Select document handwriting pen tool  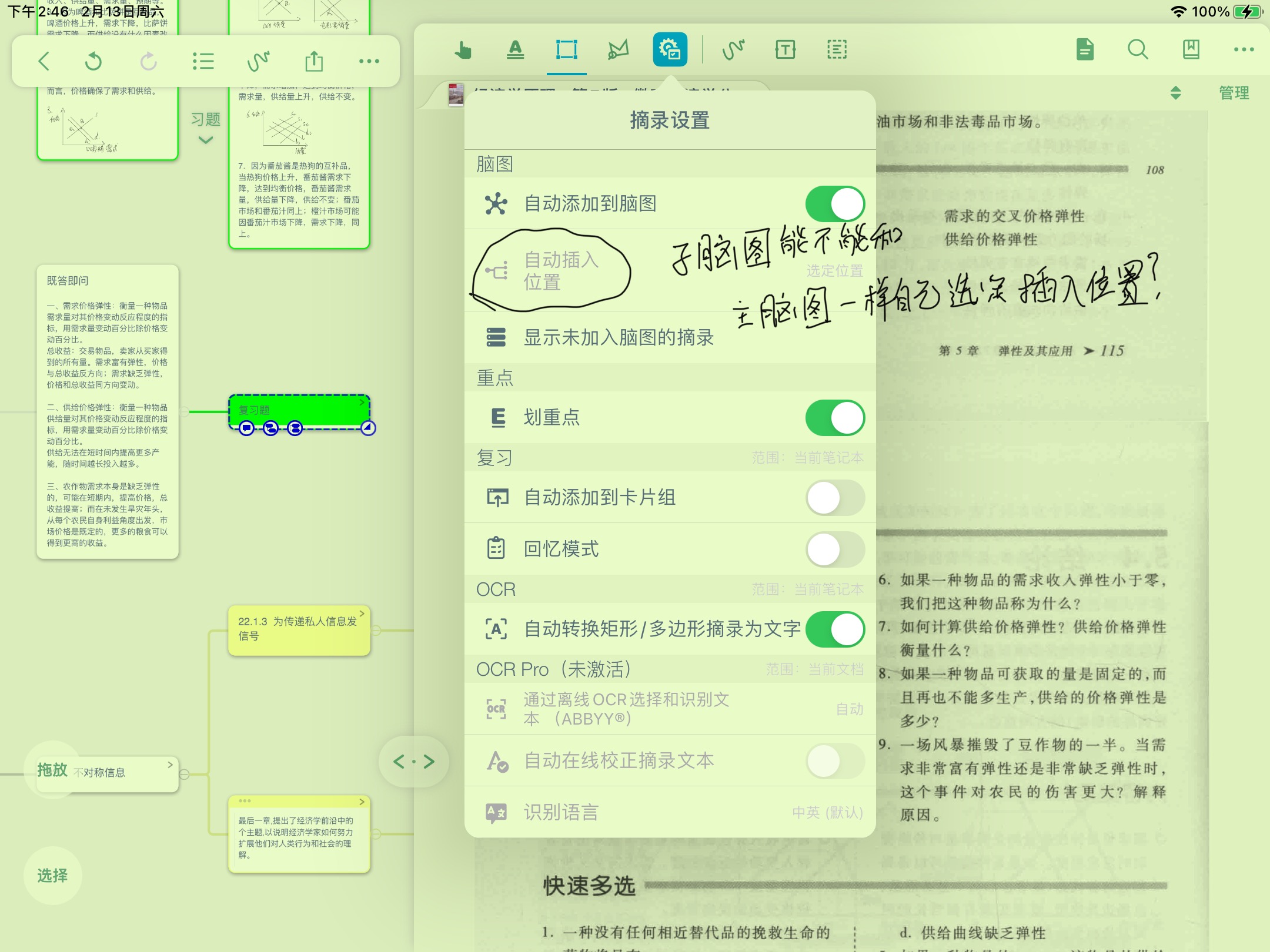pyautogui.click(x=733, y=50)
